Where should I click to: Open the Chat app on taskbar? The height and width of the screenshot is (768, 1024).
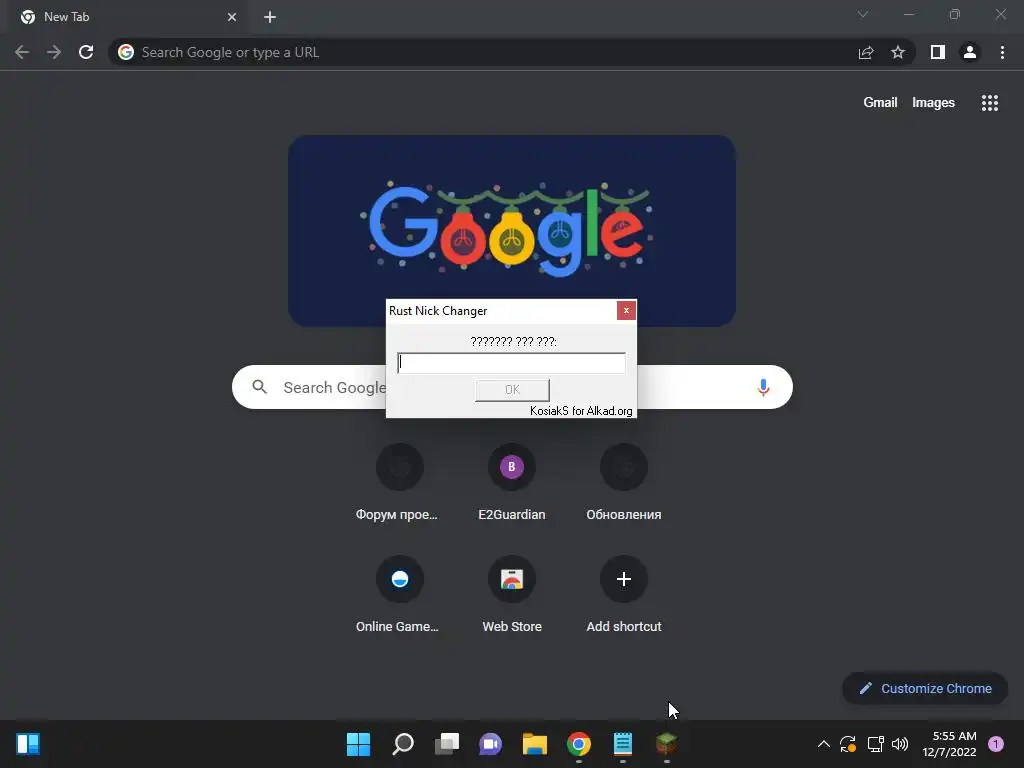point(490,744)
